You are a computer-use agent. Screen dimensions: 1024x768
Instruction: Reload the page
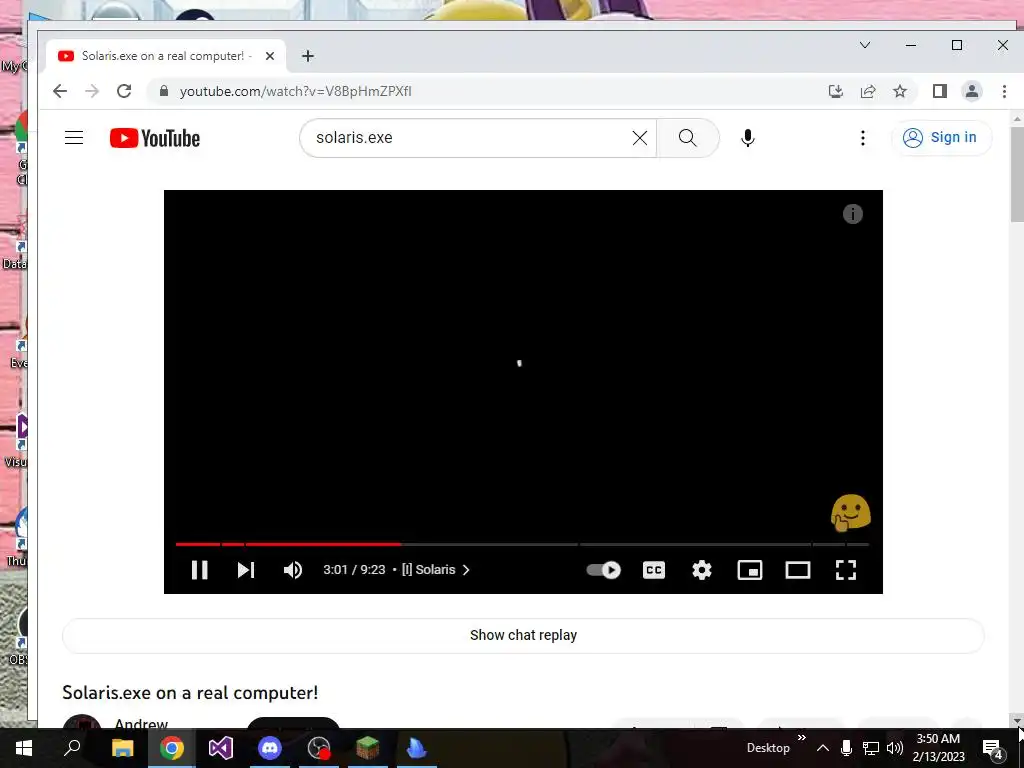coord(124,91)
